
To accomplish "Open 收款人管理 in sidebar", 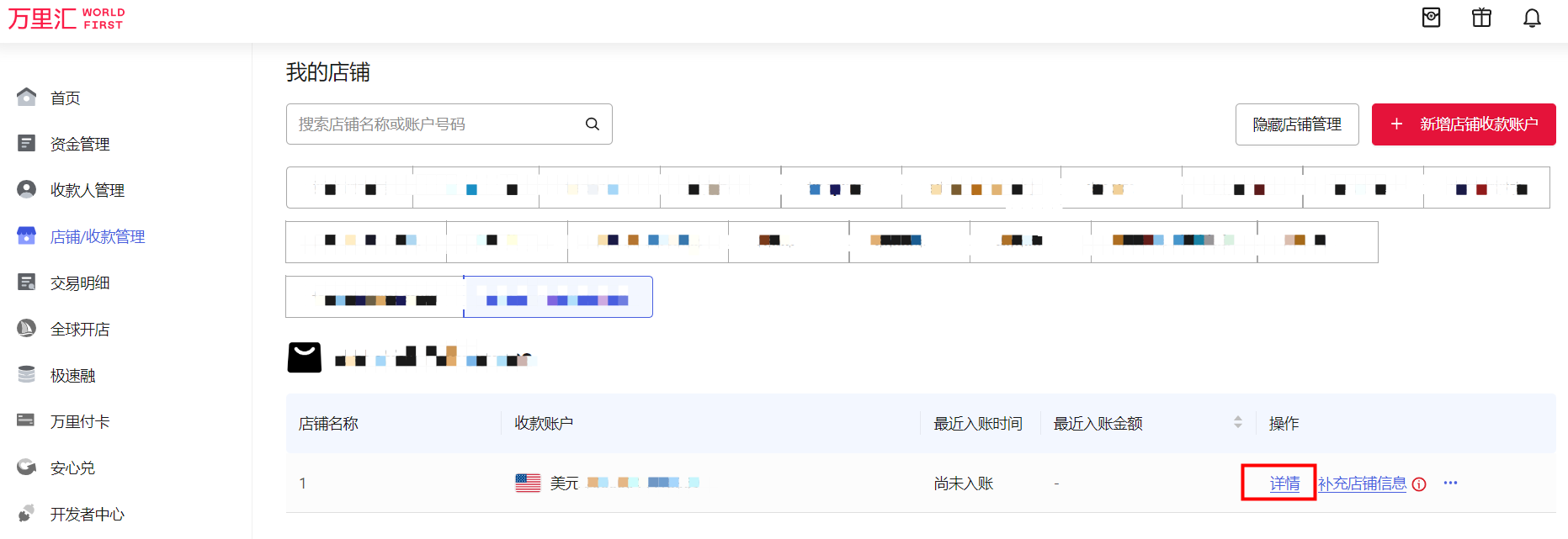I will (x=87, y=191).
